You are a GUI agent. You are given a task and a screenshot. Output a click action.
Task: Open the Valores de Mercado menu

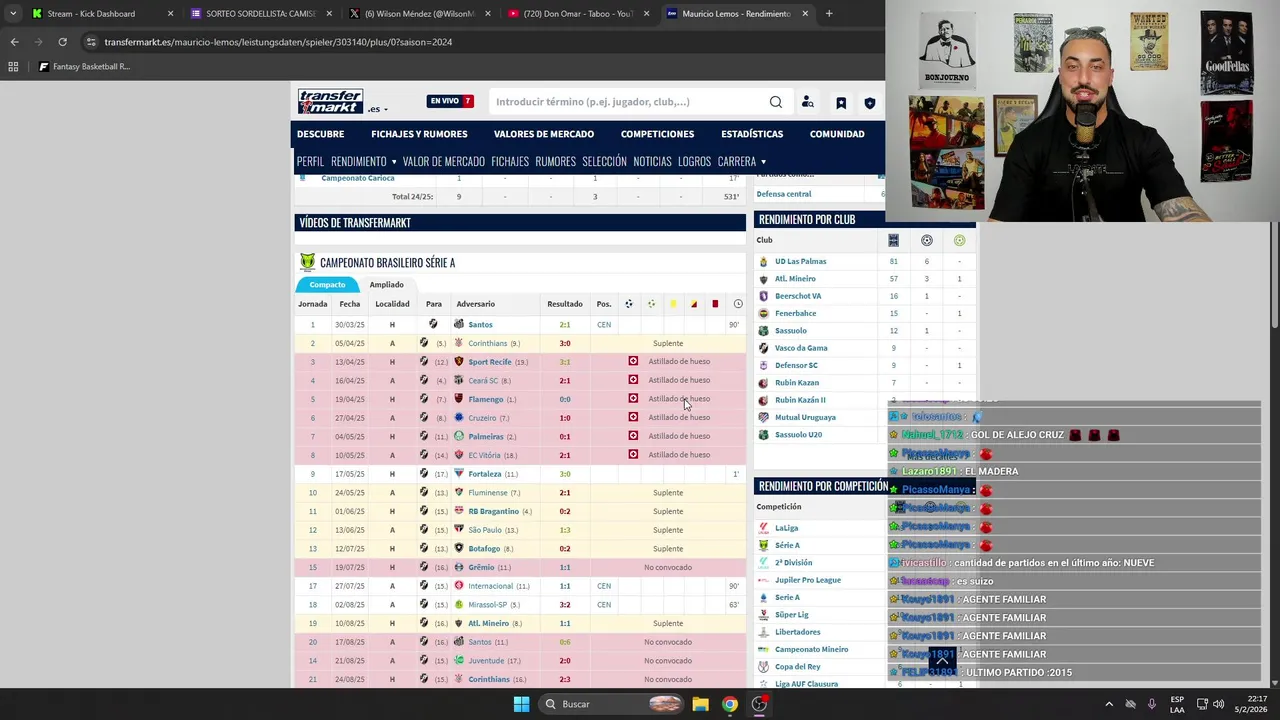[544, 134]
